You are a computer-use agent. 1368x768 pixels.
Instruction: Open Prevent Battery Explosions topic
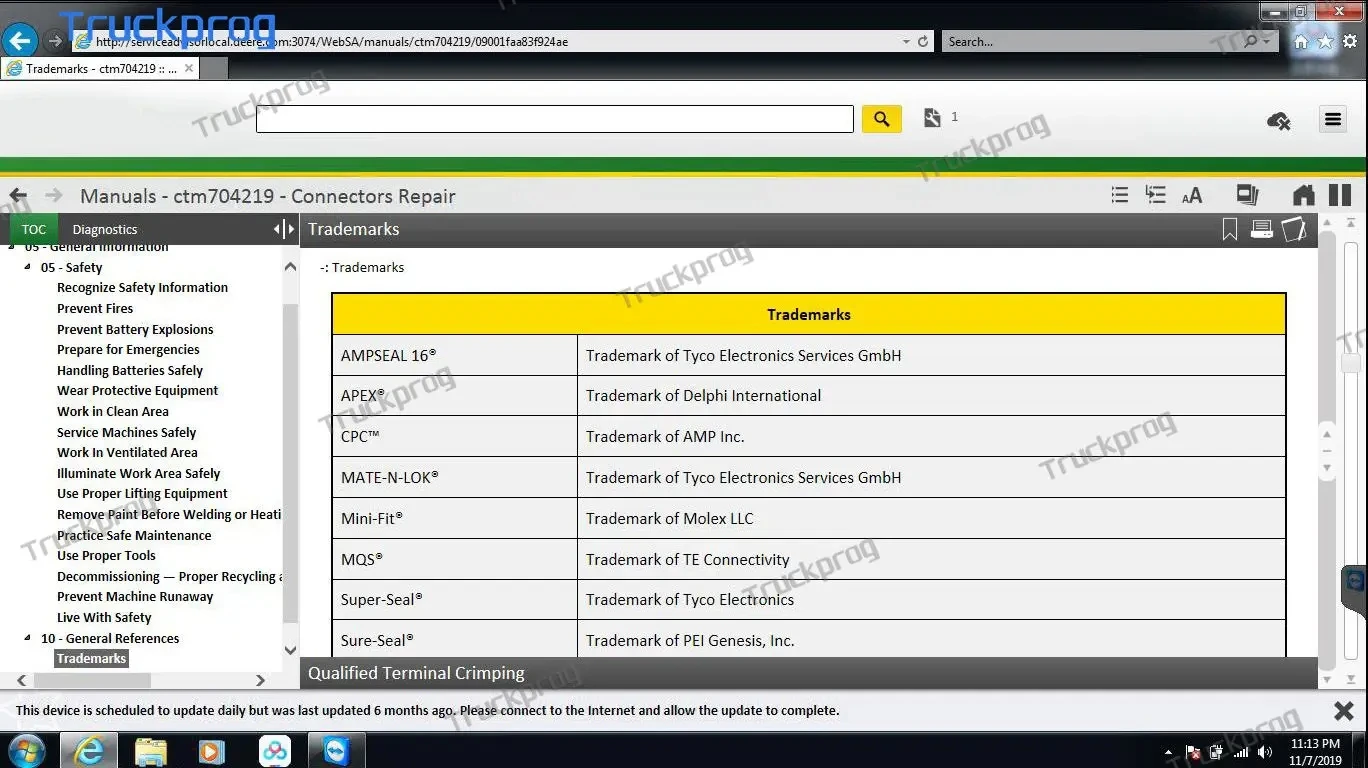tap(135, 329)
